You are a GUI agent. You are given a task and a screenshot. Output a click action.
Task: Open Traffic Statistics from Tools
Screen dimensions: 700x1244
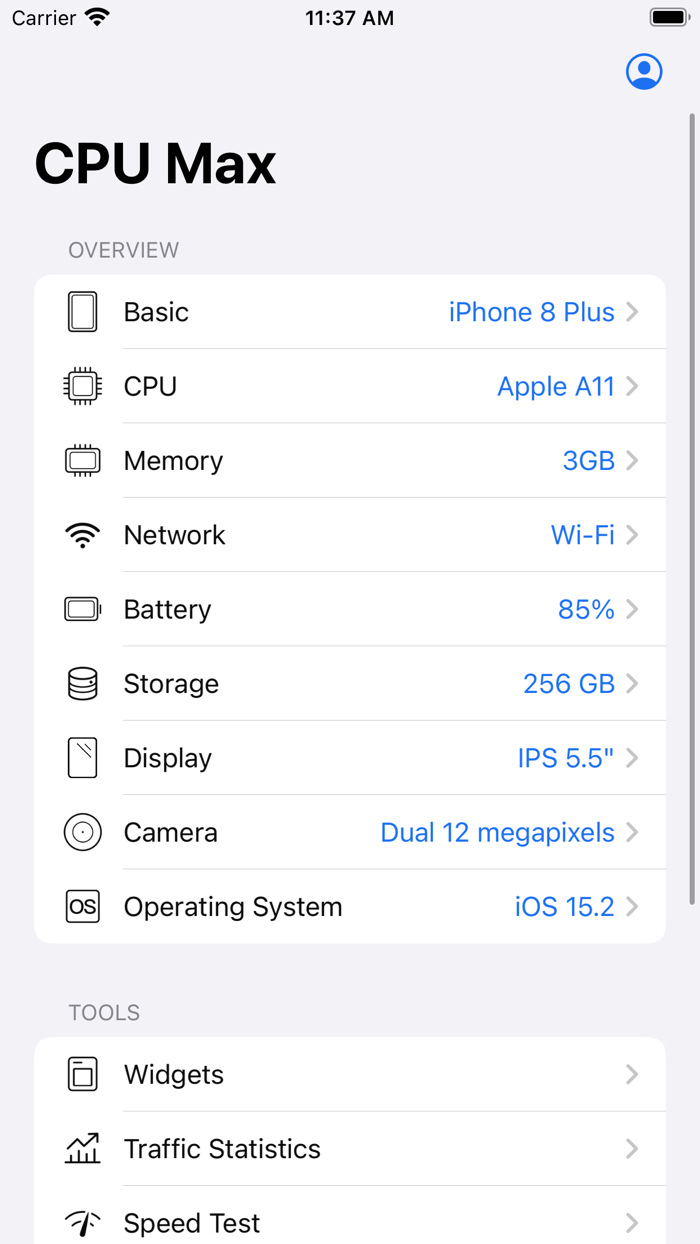pyautogui.click(x=222, y=1148)
